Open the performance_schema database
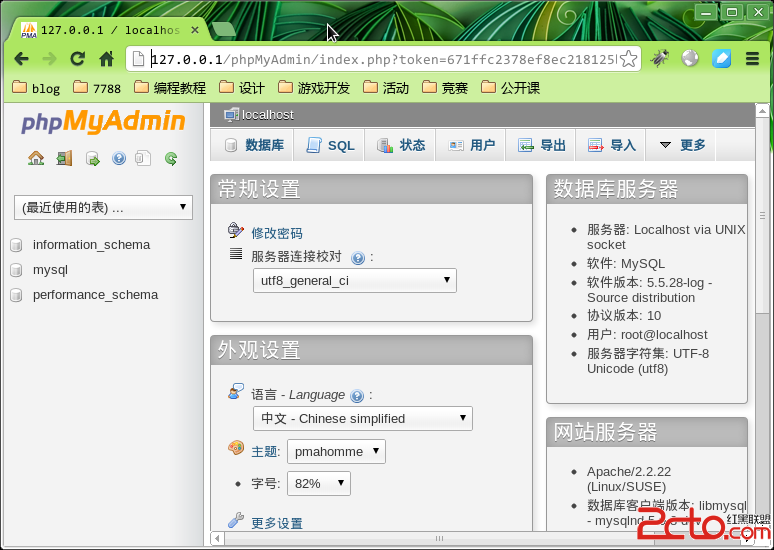The height and width of the screenshot is (550, 774). click(95, 295)
